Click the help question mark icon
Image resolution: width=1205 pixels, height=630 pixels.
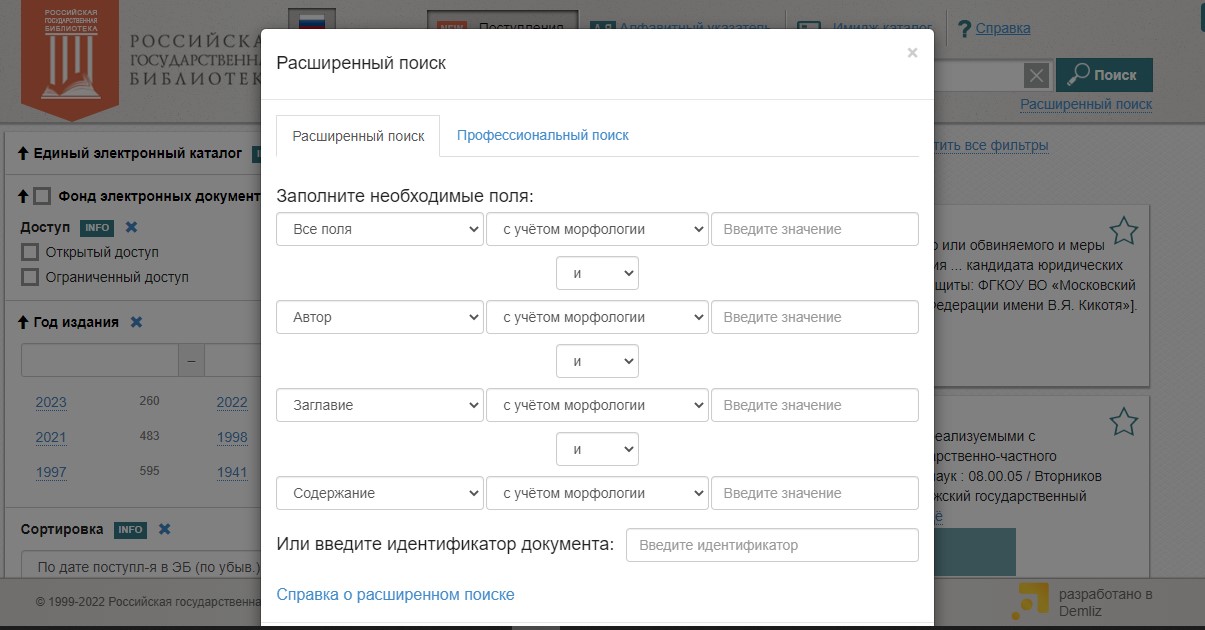pos(964,29)
